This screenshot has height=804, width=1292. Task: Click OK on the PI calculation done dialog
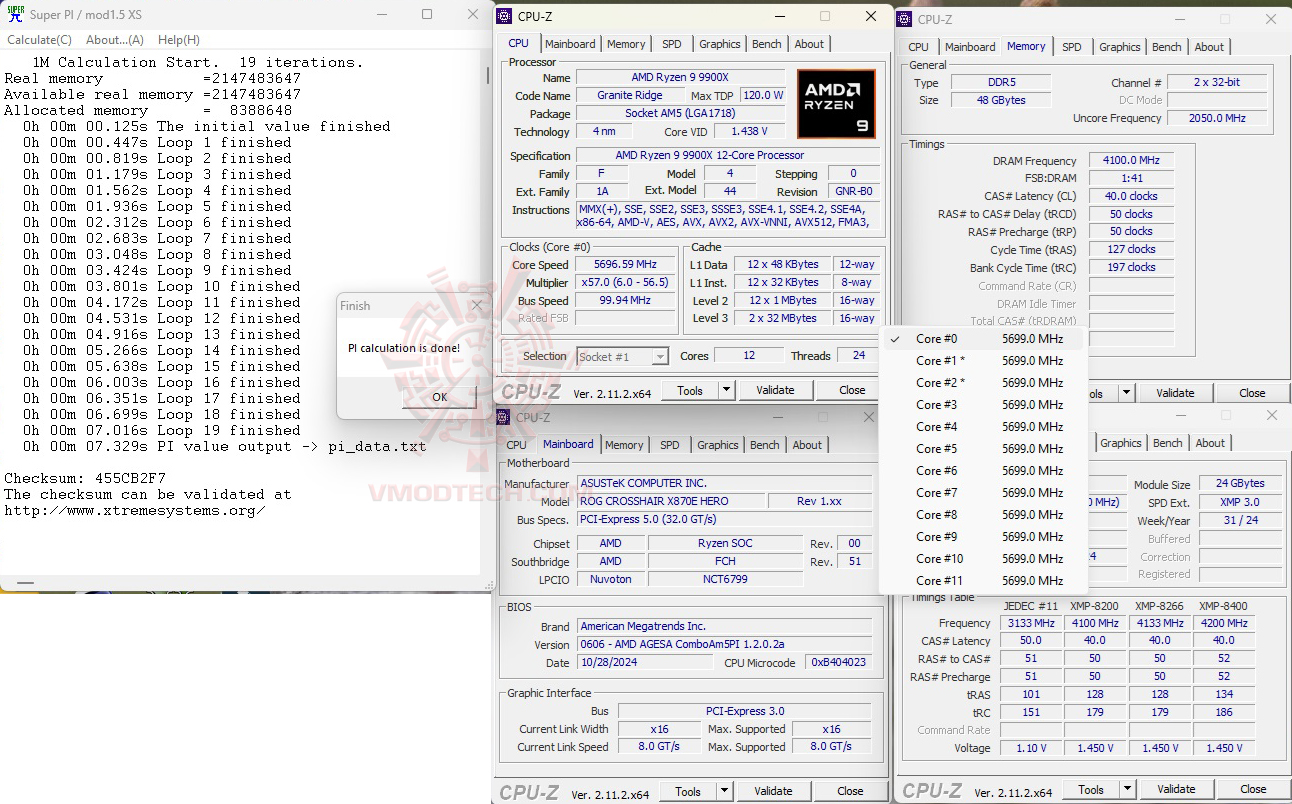point(438,397)
